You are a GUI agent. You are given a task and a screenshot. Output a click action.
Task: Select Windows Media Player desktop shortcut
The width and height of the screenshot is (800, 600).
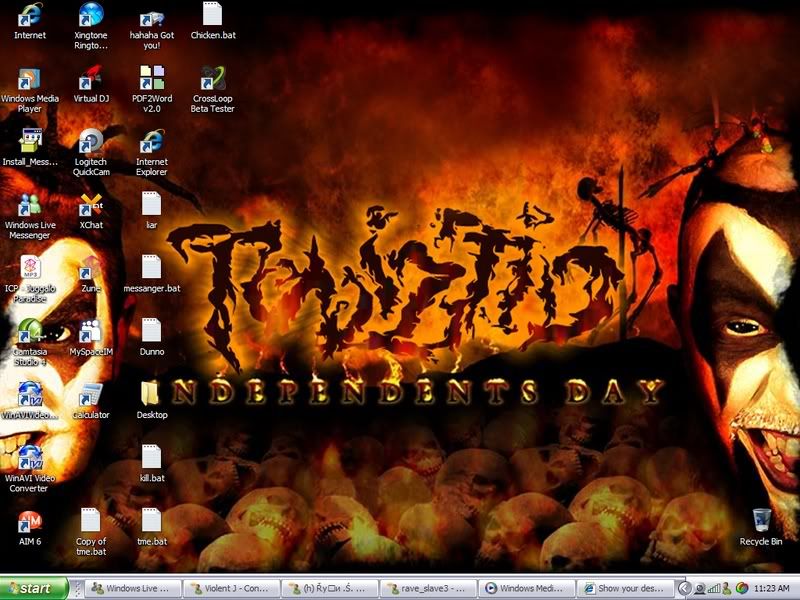coord(30,79)
